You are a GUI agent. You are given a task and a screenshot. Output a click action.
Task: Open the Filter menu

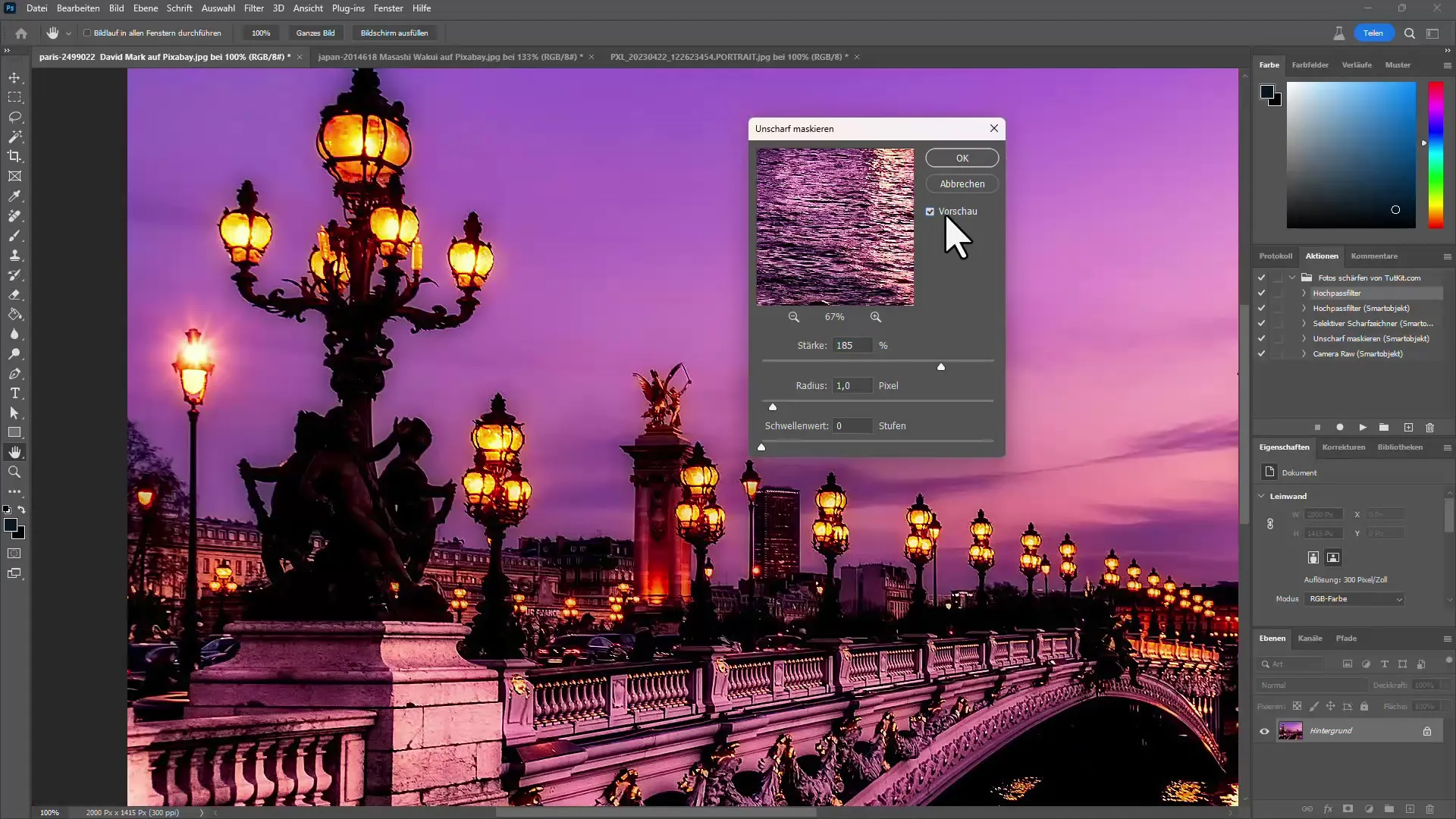[254, 8]
